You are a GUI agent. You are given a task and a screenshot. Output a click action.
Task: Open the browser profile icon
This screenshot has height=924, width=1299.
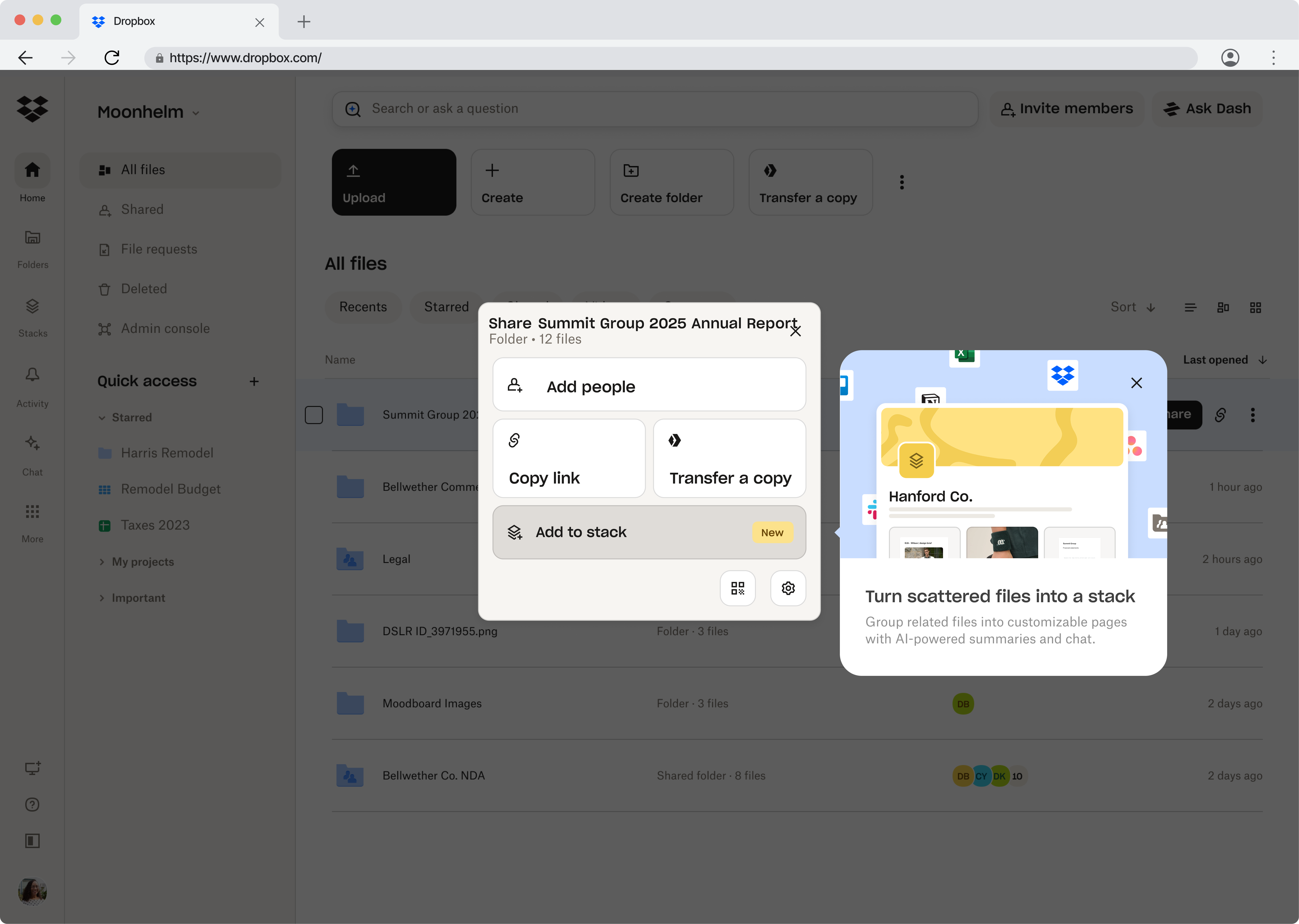(x=1230, y=57)
